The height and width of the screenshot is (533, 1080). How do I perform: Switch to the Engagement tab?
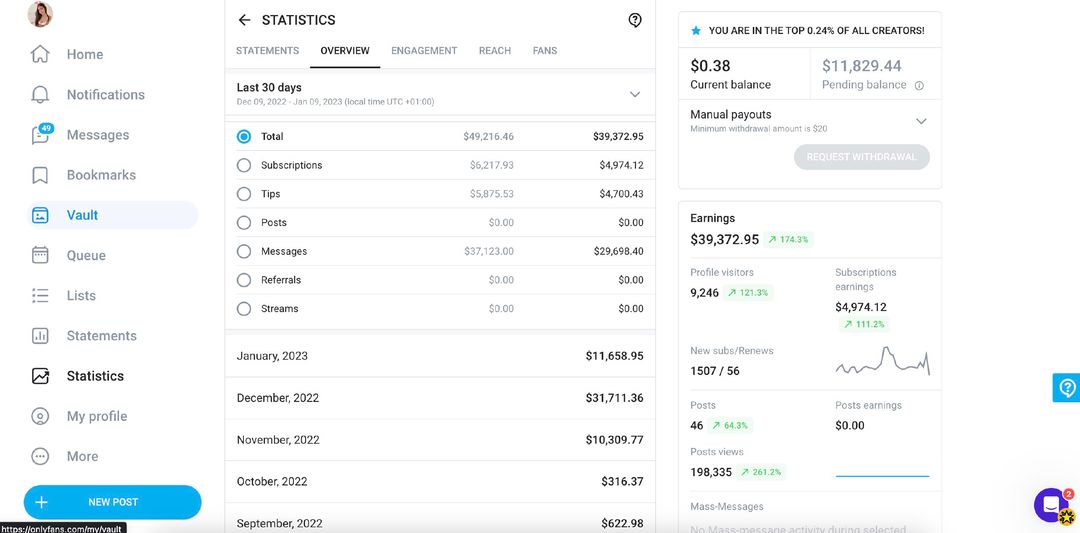click(424, 50)
